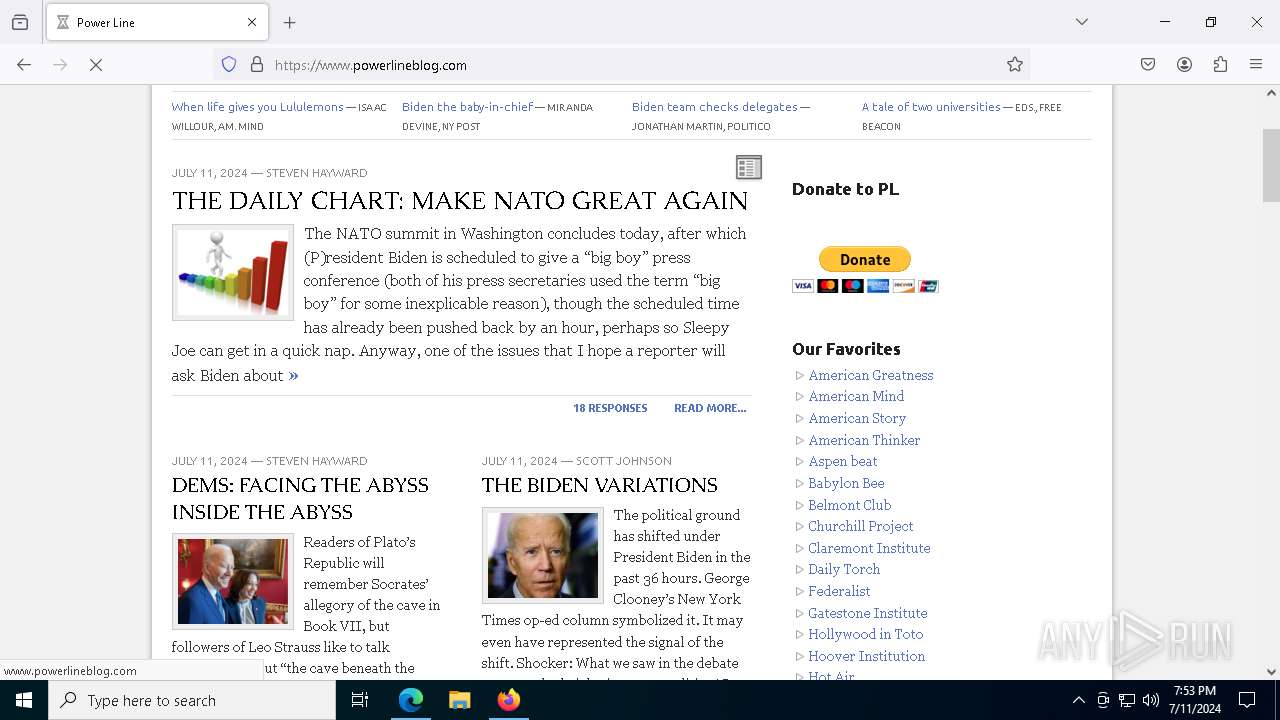Click the bar chart article thumbnail
This screenshot has height=720, width=1280.
click(x=233, y=272)
